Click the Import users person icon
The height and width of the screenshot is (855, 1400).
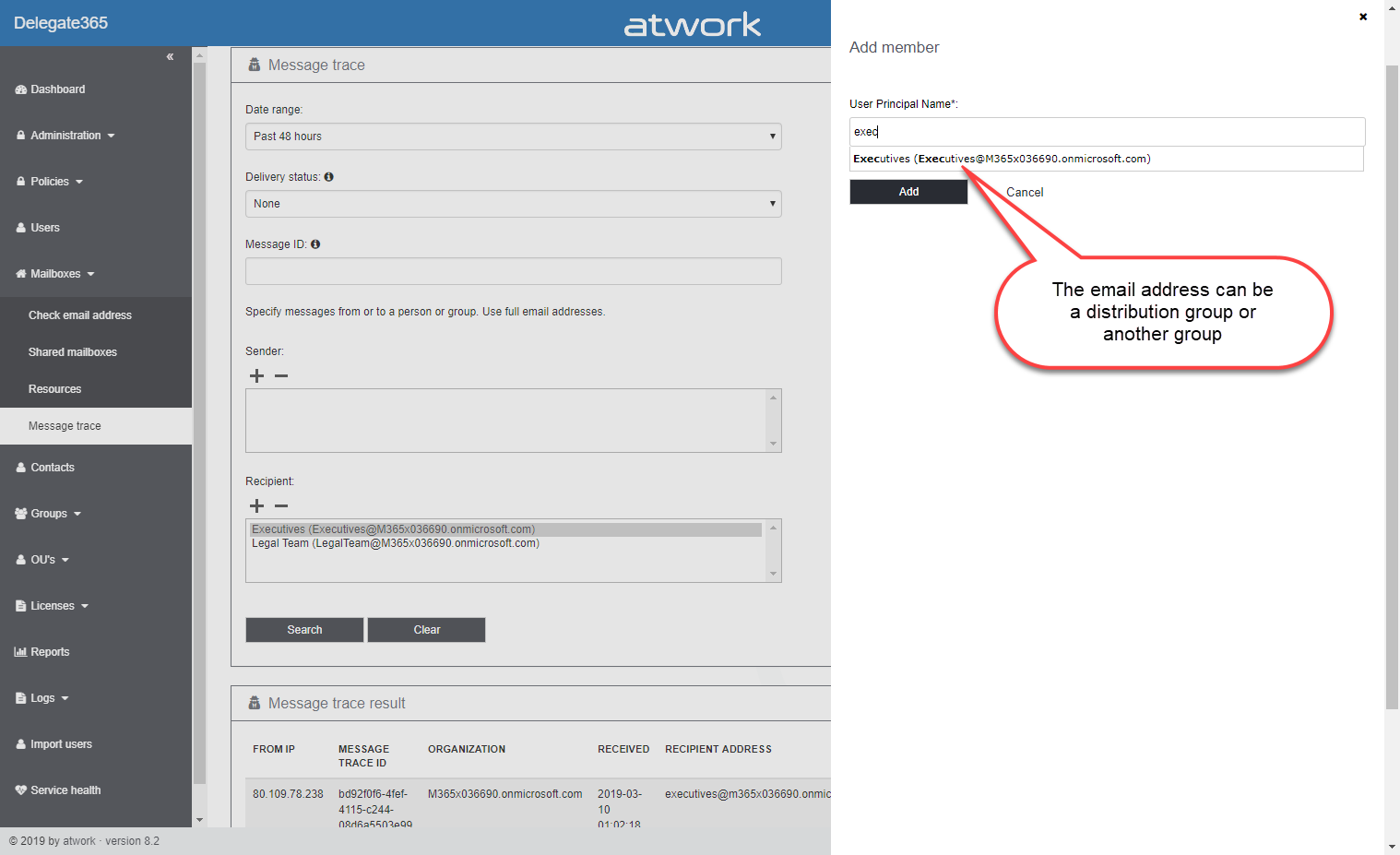point(20,744)
